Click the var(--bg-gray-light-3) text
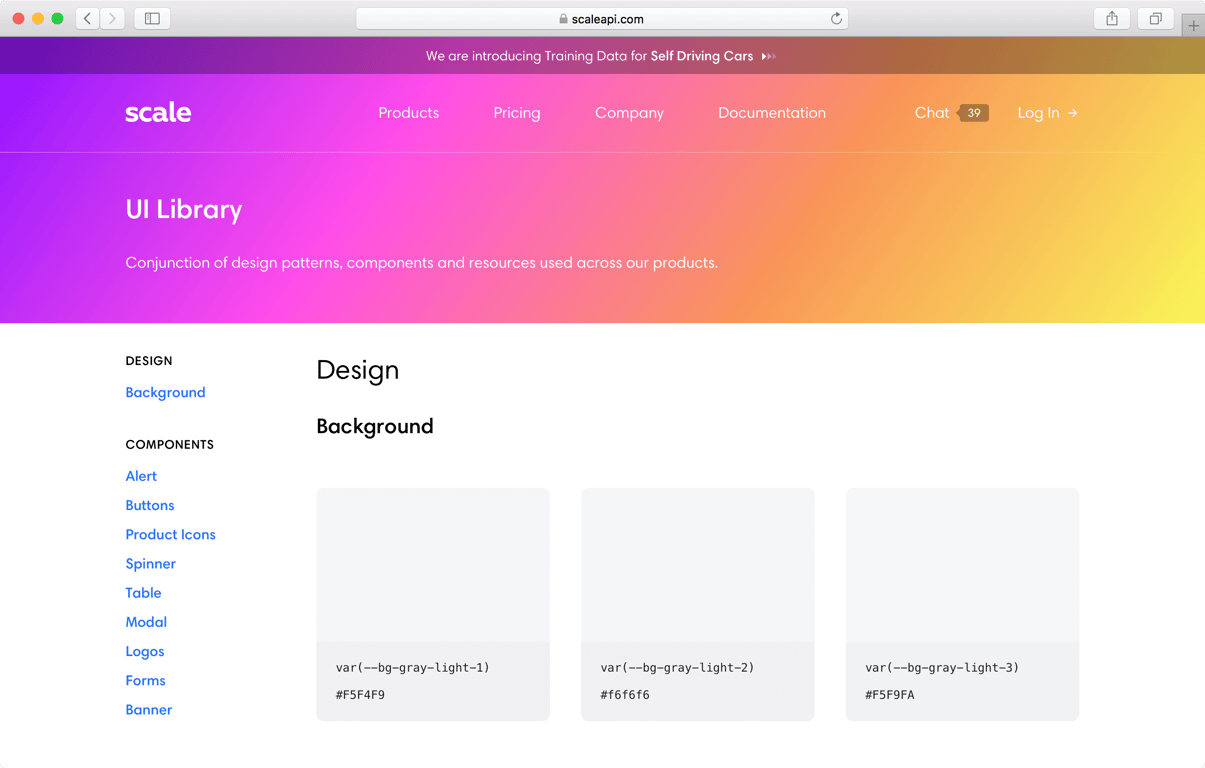The image size is (1205, 768). tap(942, 667)
